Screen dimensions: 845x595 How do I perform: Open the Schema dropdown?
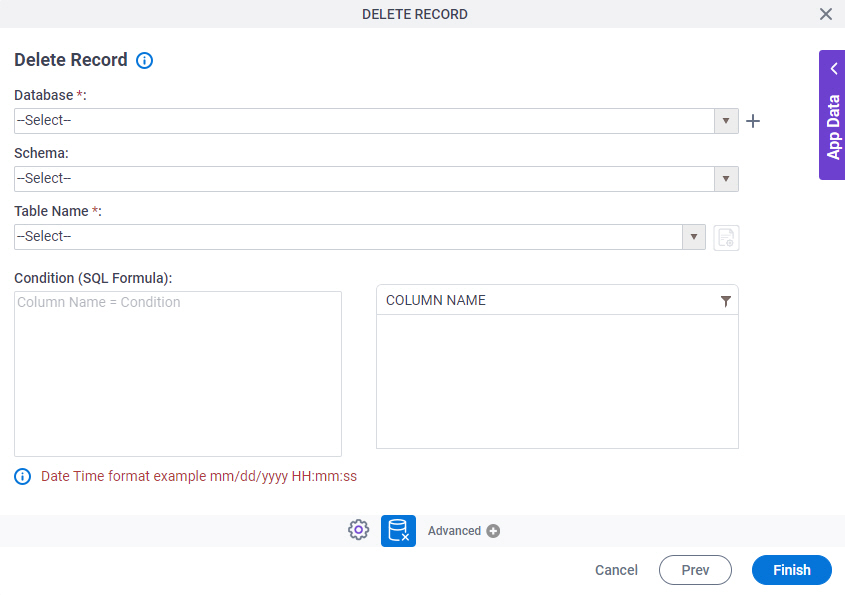click(x=376, y=179)
